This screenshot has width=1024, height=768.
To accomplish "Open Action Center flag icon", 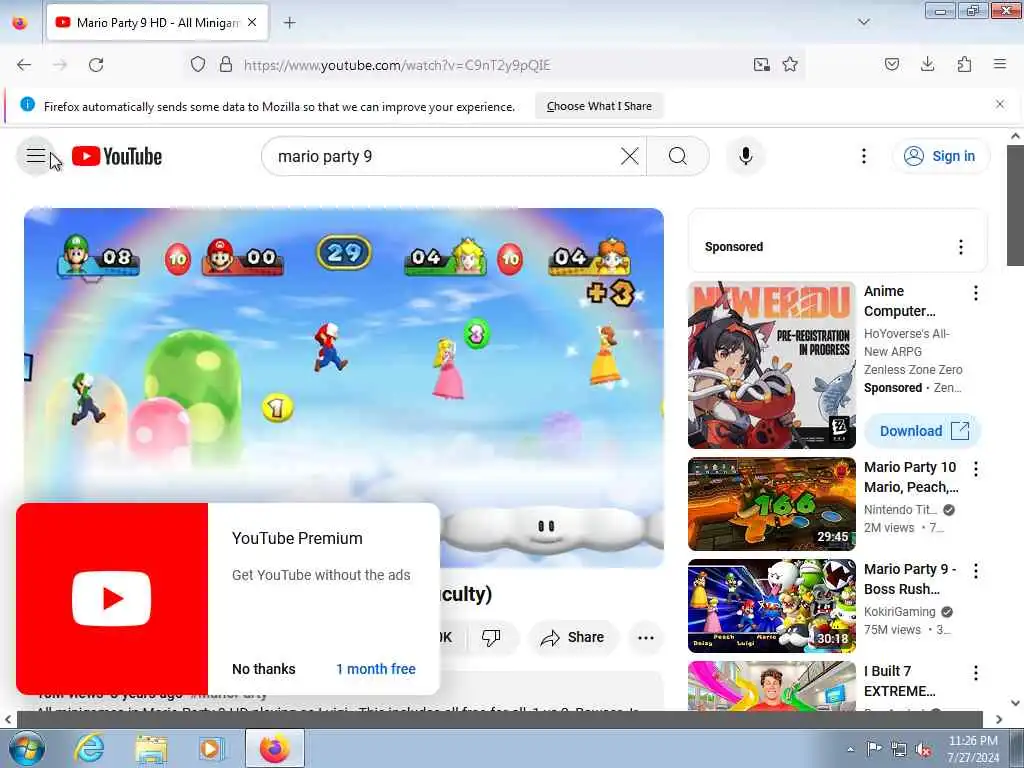I will click(x=874, y=748).
